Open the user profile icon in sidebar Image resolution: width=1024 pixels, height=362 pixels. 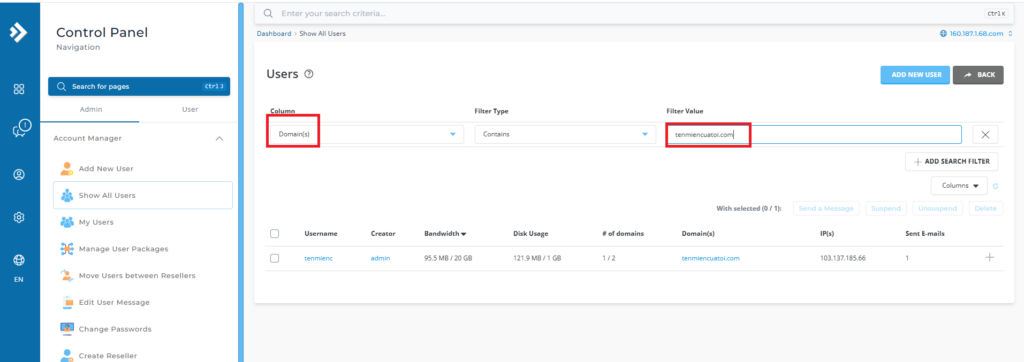coord(19,174)
